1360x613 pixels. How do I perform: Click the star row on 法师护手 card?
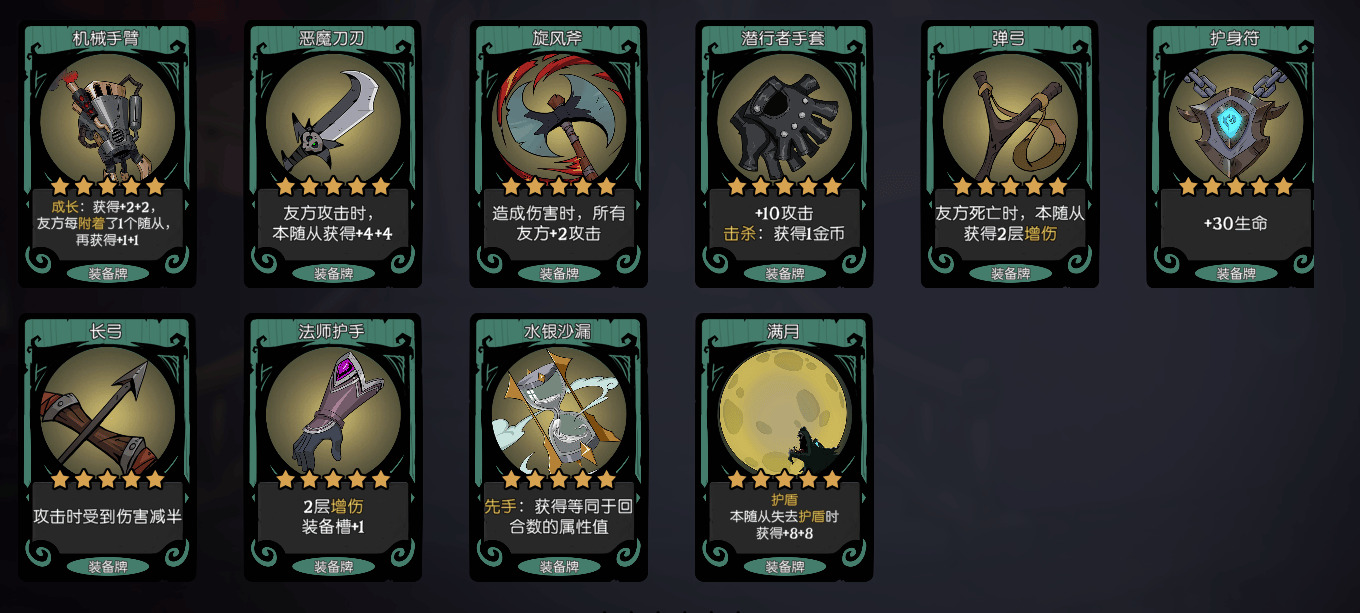(x=333, y=479)
